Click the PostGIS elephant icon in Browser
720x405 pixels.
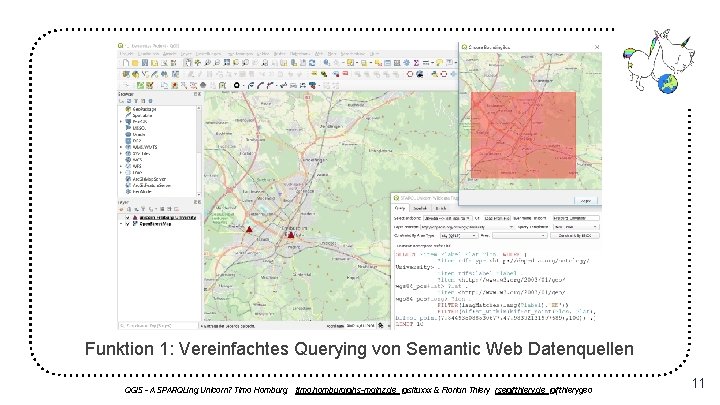click(x=128, y=122)
